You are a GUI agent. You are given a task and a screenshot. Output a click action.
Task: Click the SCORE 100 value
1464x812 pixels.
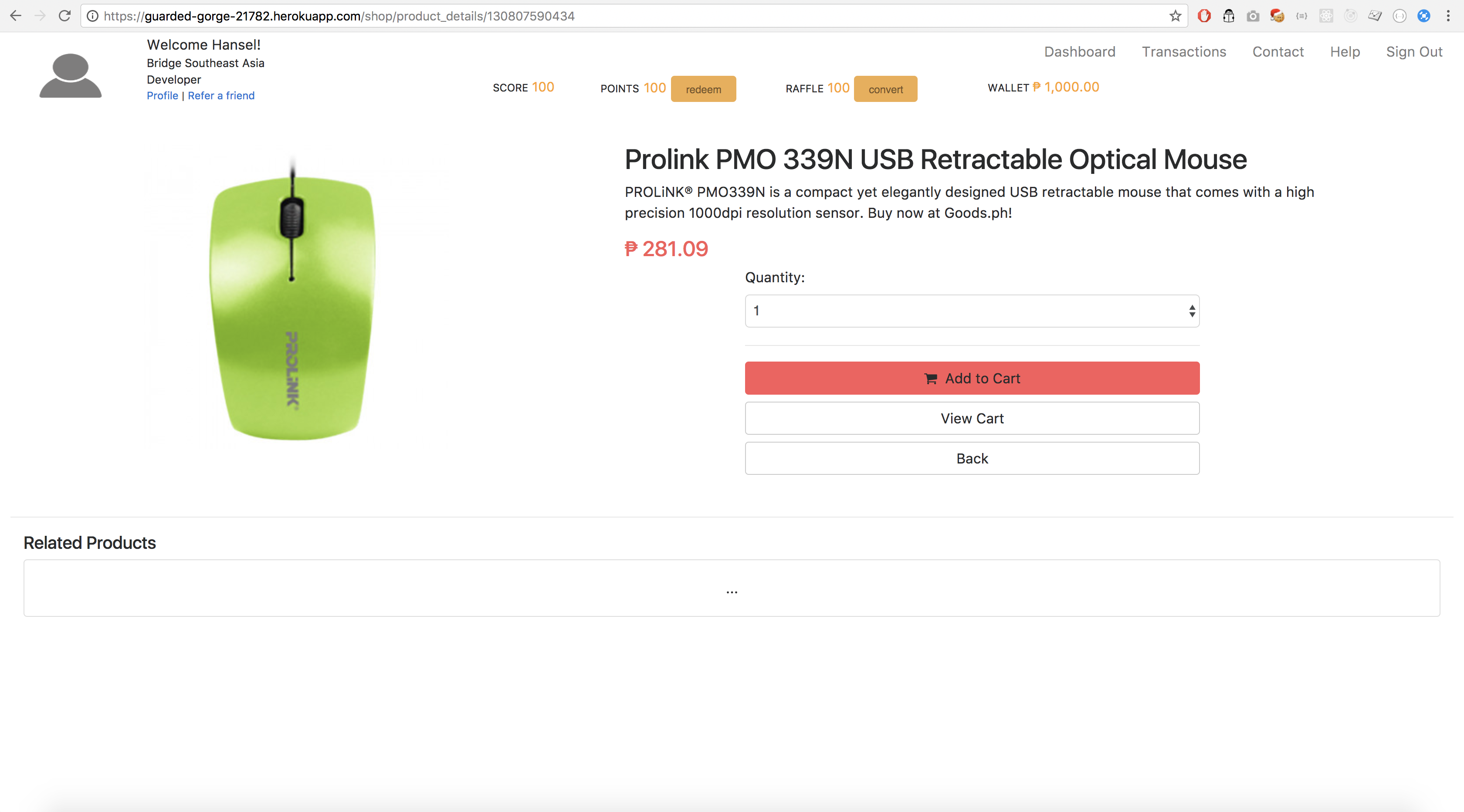coord(523,87)
